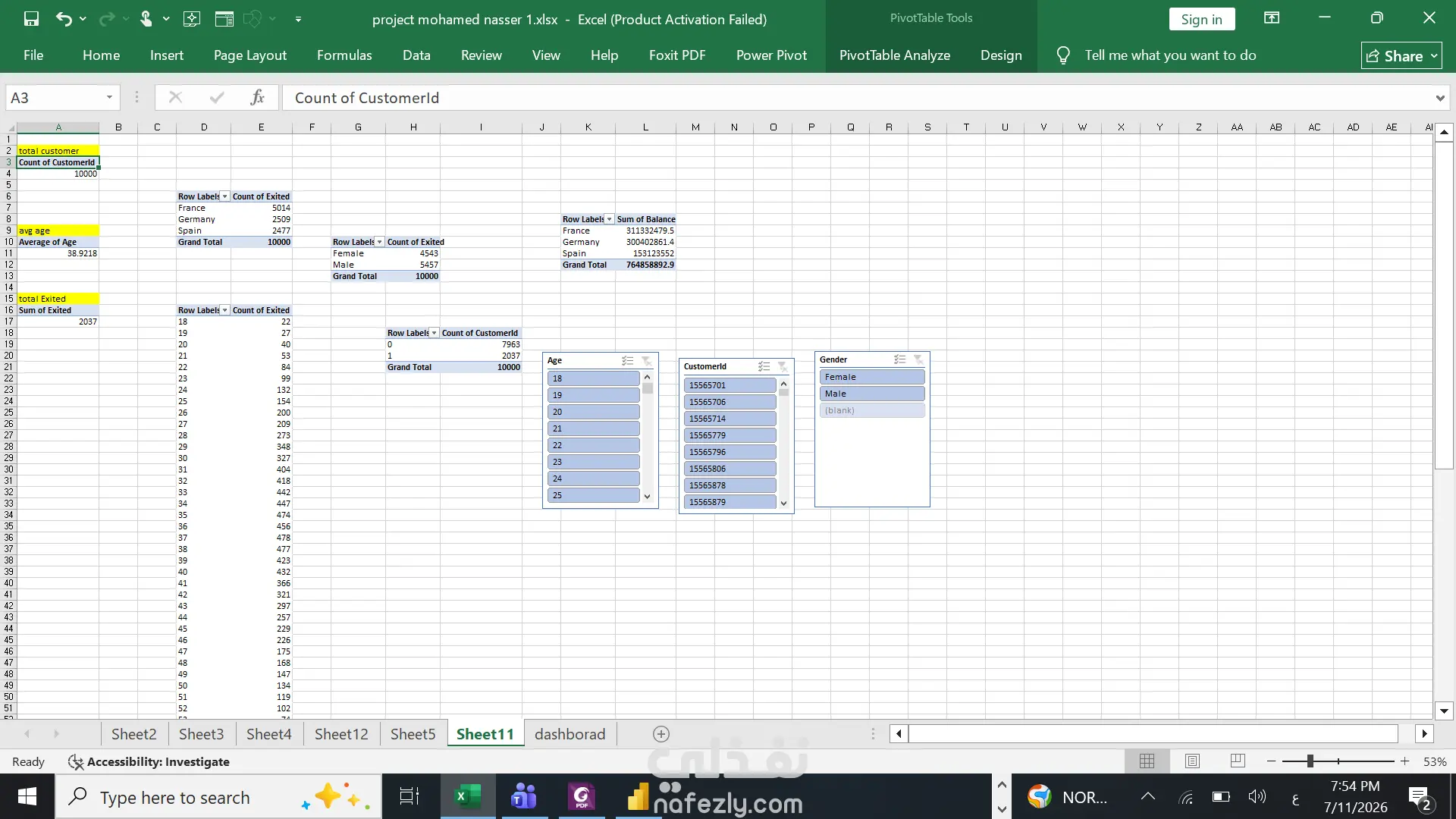Image resolution: width=1456 pixels, height=819 pixels.
Task: Expand the formula bar
Action: [1439, 98]
